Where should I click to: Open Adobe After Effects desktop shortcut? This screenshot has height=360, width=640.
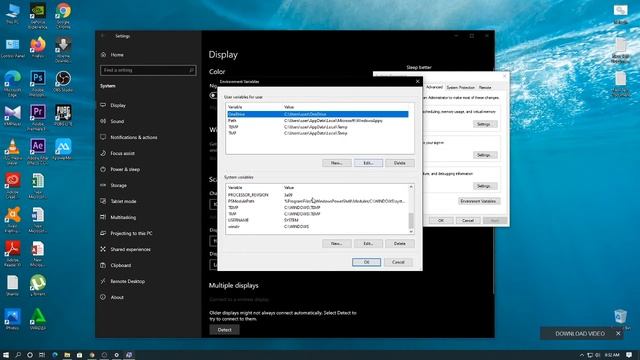pos(38,152)
